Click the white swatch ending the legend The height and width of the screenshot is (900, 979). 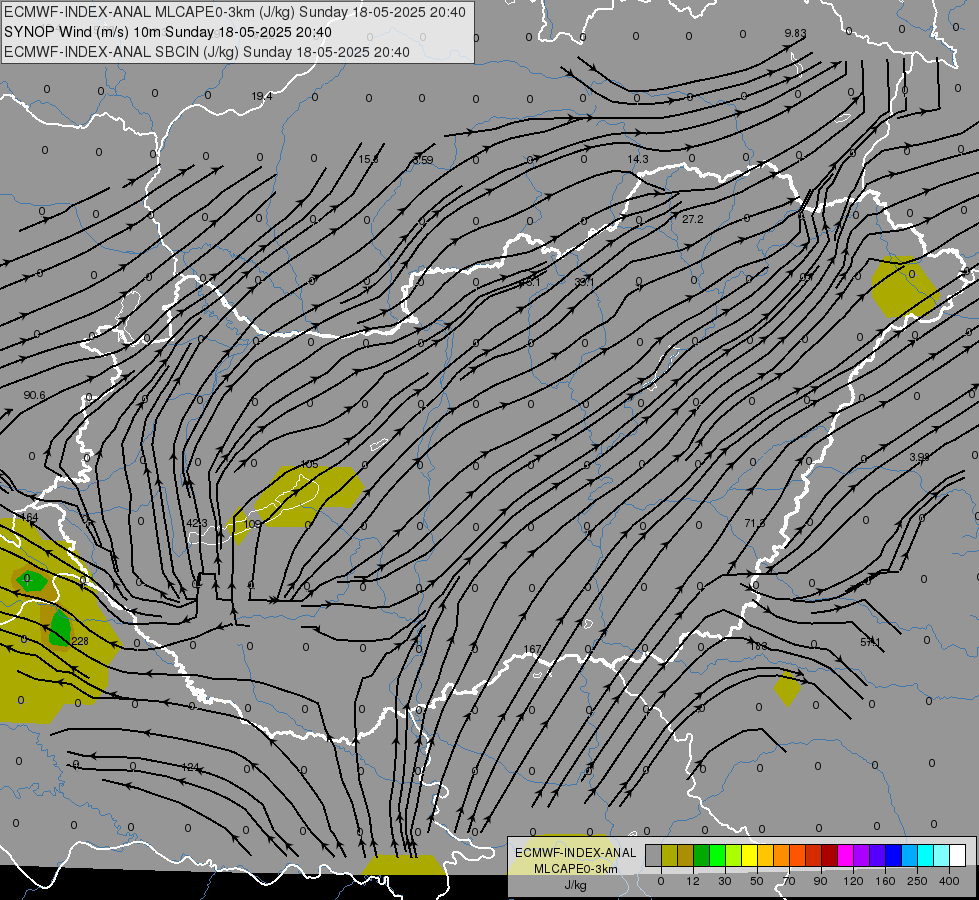pyautogui.click(x=958, y=855)
